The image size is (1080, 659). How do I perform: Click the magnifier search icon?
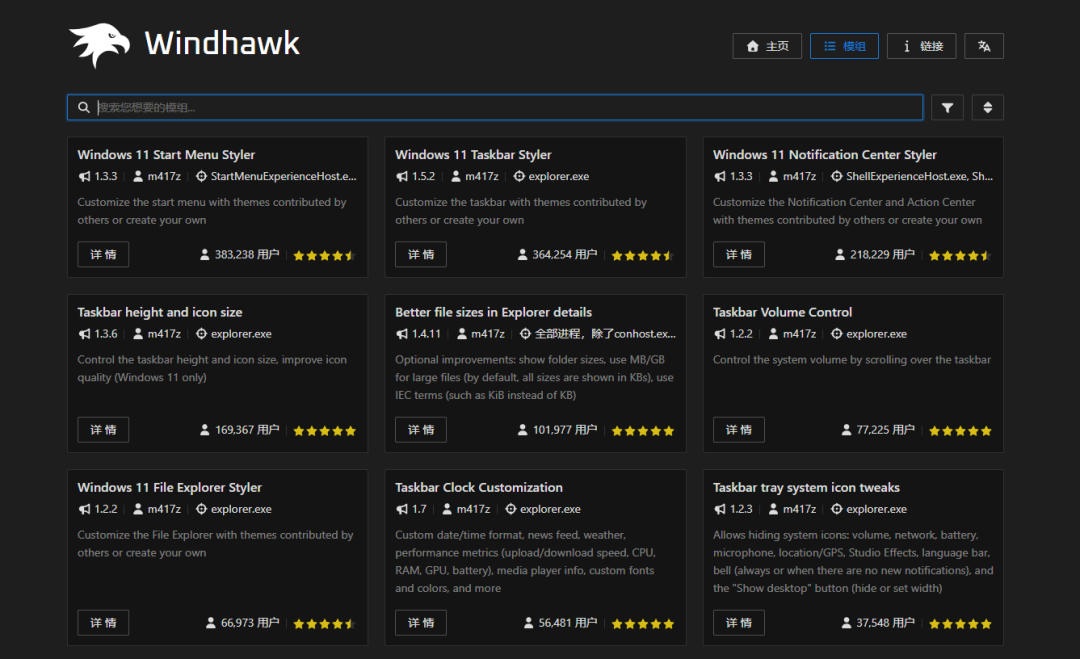83,107
